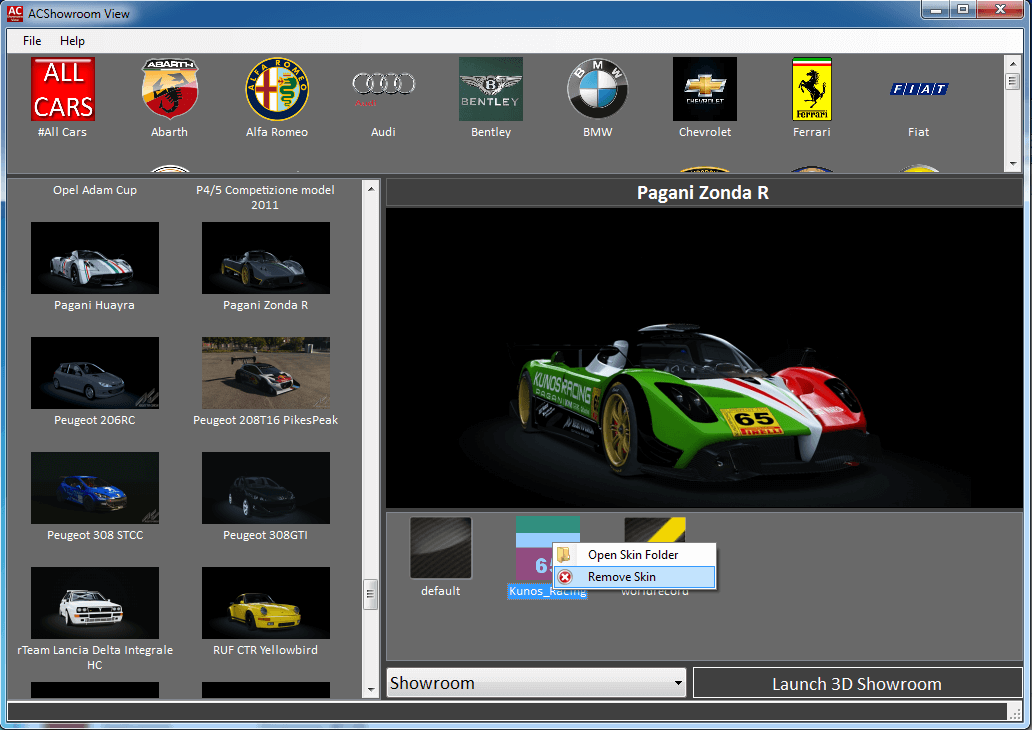
Task: Open the Peugeot 208T16 PikesPeak thumbnail
Action: [266, 373]
